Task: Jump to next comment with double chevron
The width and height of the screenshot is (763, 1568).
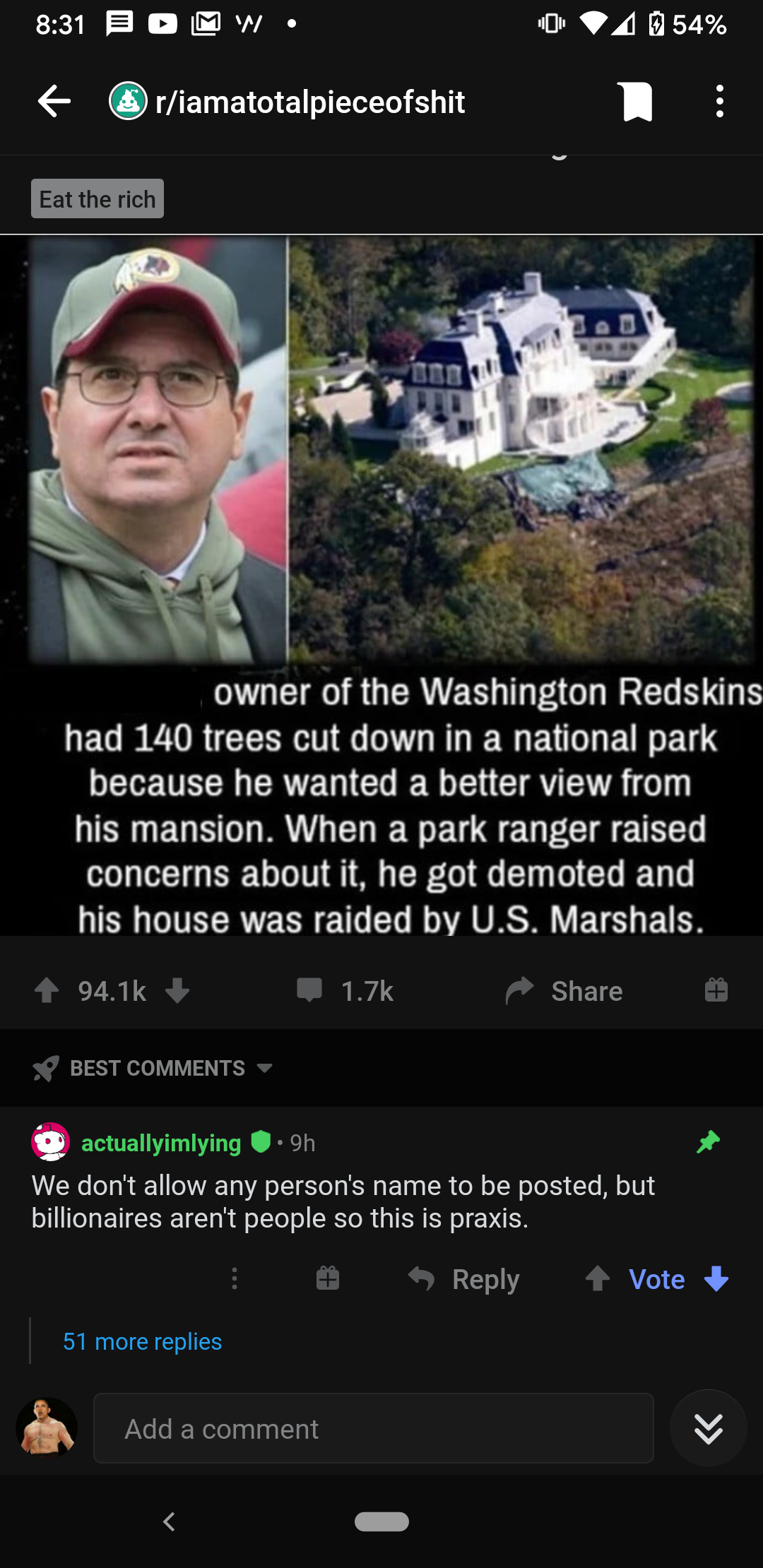Action: pyautogui.click(x=708, y=1428)
